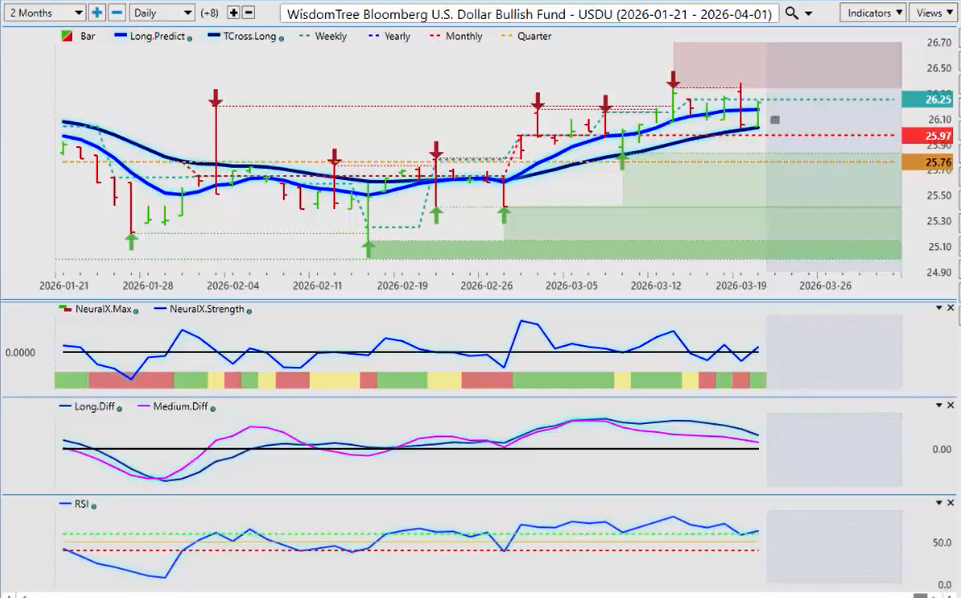Open the Views menu

933,13
